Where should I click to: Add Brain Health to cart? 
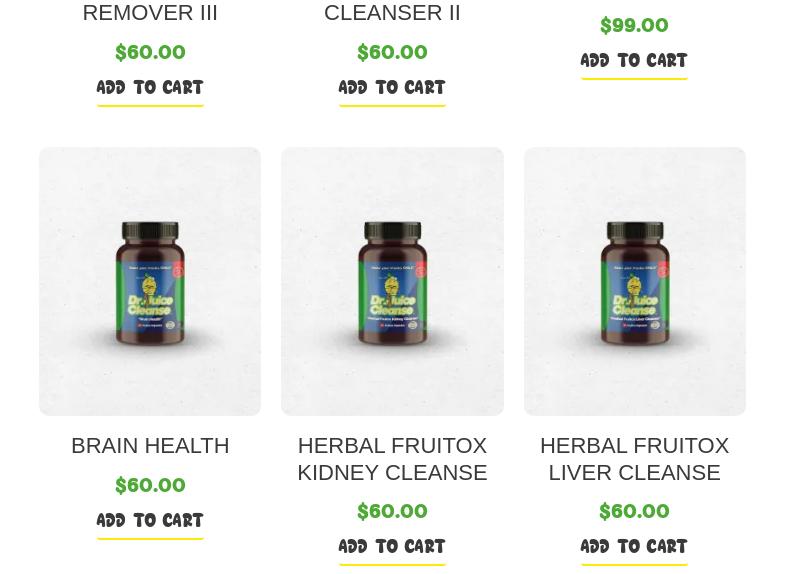(150, 520)
